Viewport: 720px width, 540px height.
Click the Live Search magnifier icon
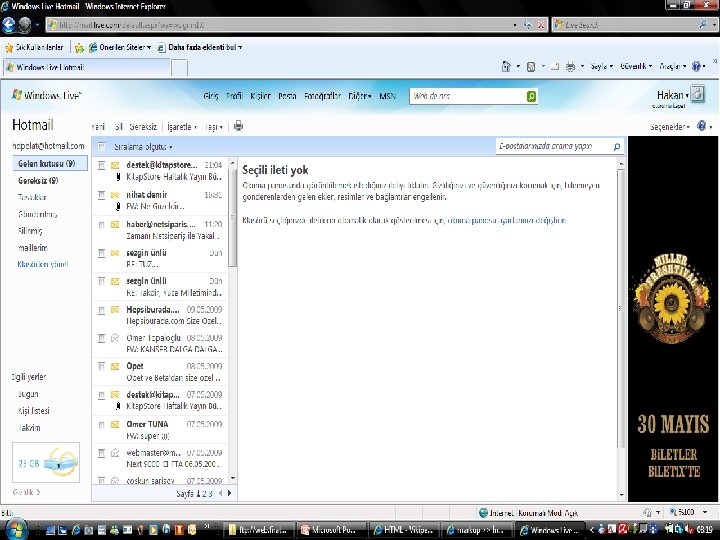point(703,24)
